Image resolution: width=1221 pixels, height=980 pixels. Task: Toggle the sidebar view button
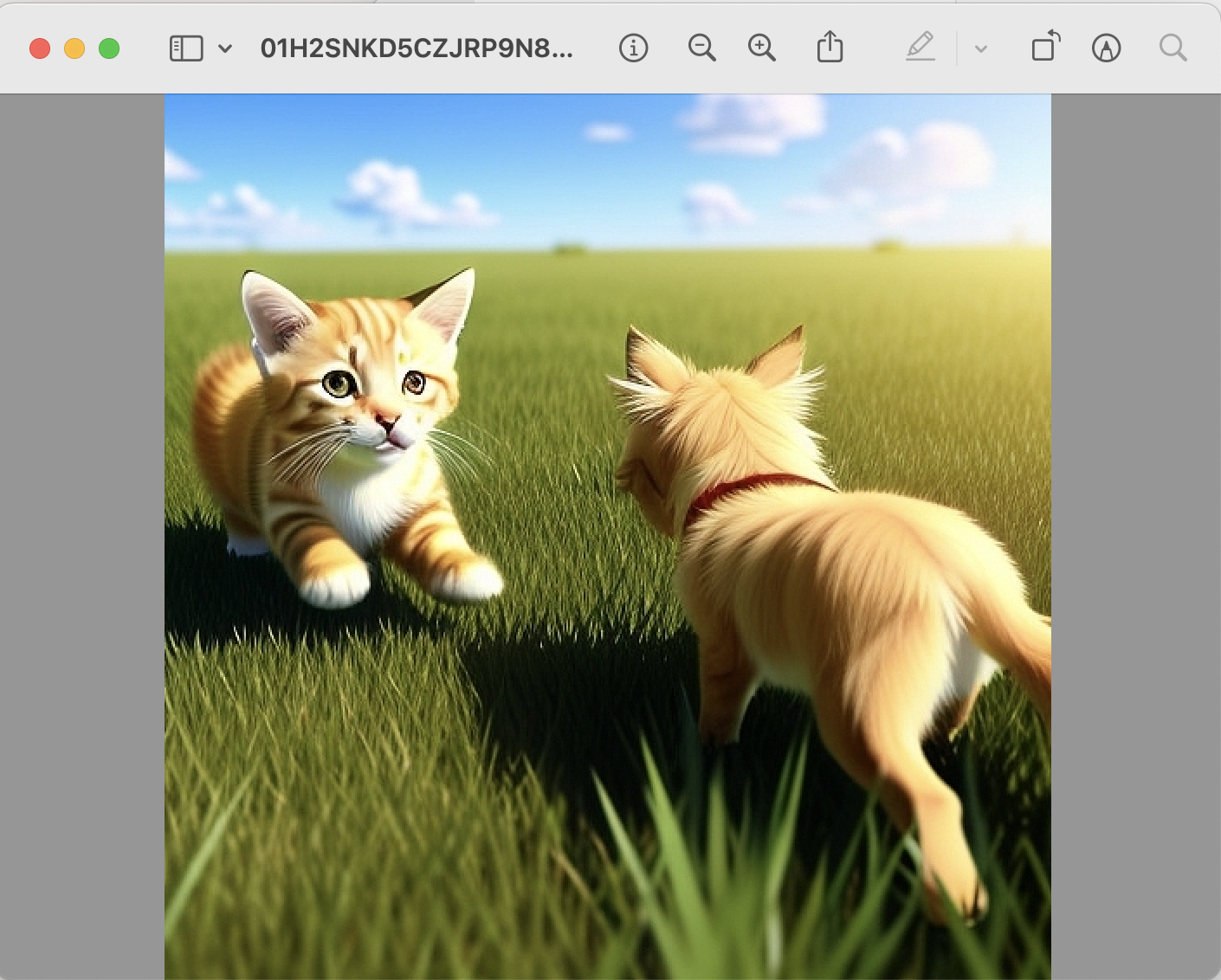click(x=186, y=48)
